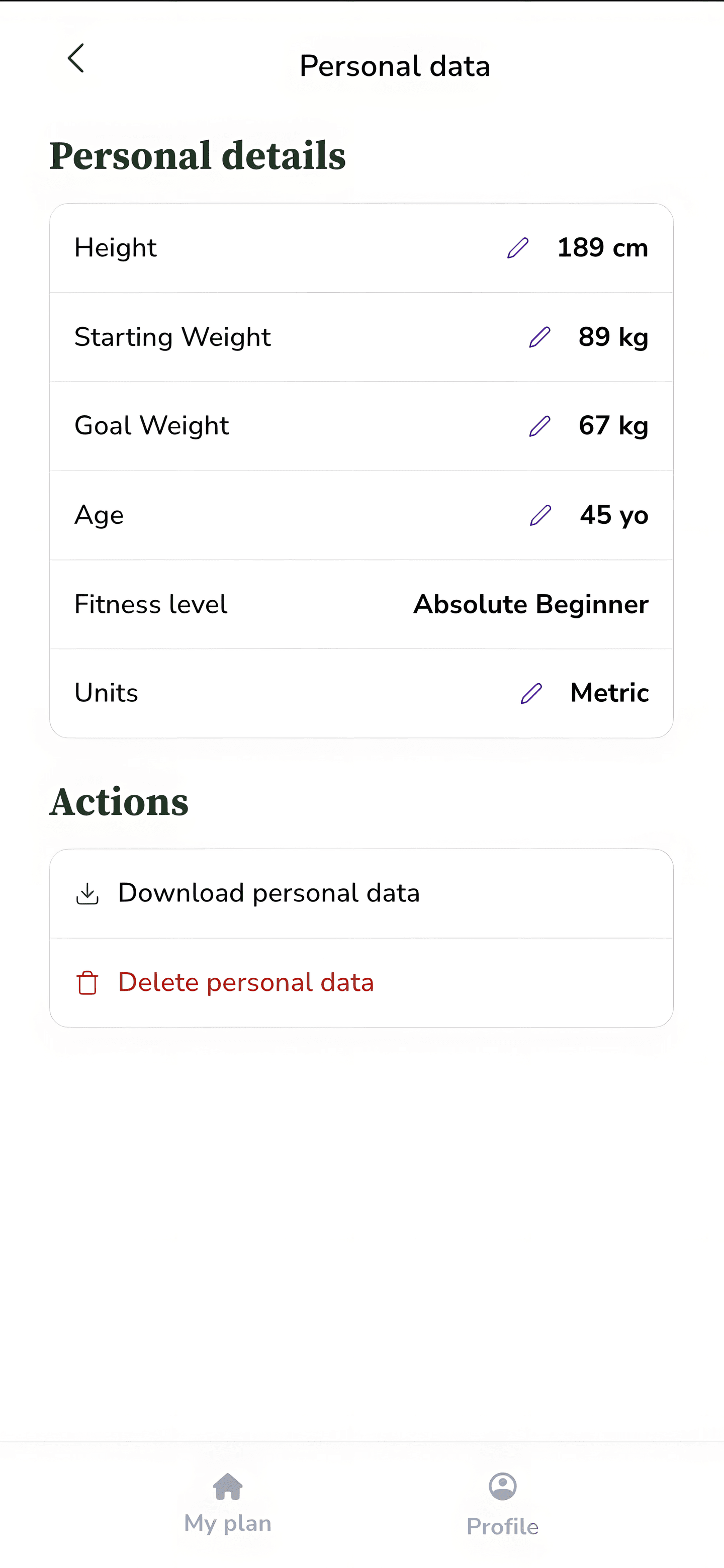Select Delete personal data

pyautogui.click(x=246, y=982)
